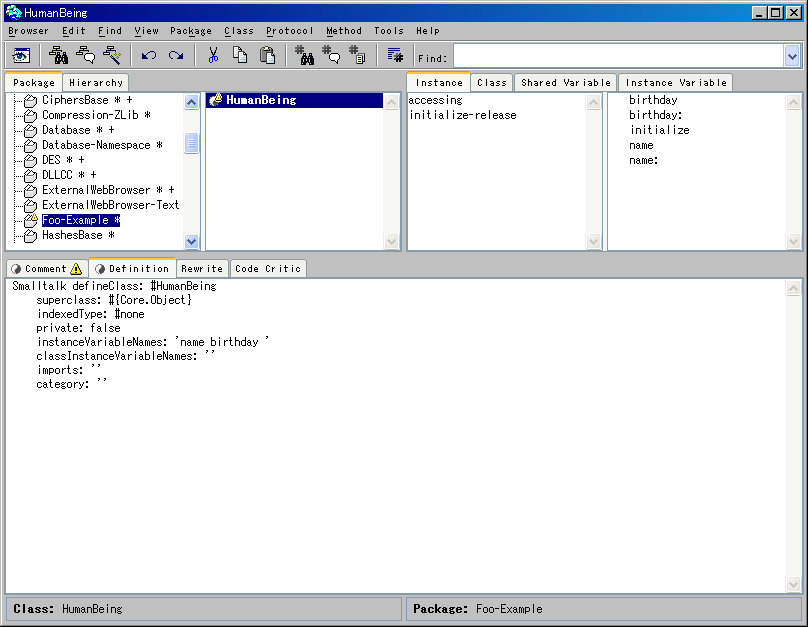Open the Help menu
808x627 pixels.
point(428,31)
